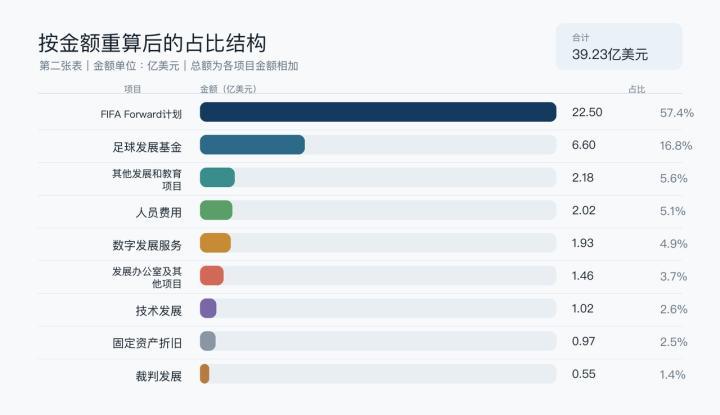Click the 合计 39.23亿美元 summary card
The width and height of the screenshot is (720, 415).
(x=619, y=47)
